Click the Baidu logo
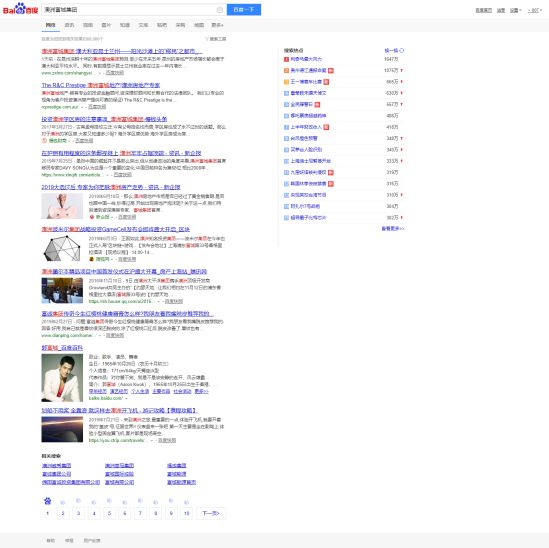The height and width of the screenshot is (548, 549). click(20, 9)
